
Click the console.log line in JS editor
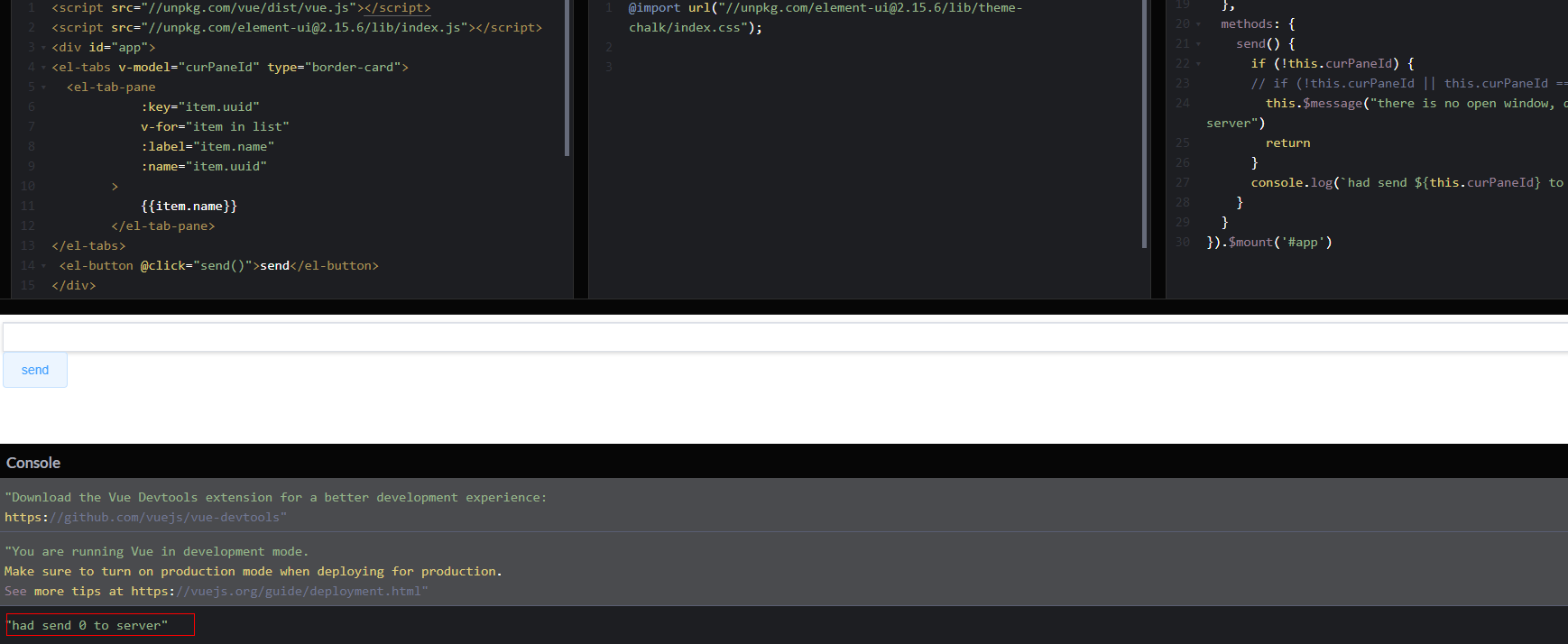1407,183
